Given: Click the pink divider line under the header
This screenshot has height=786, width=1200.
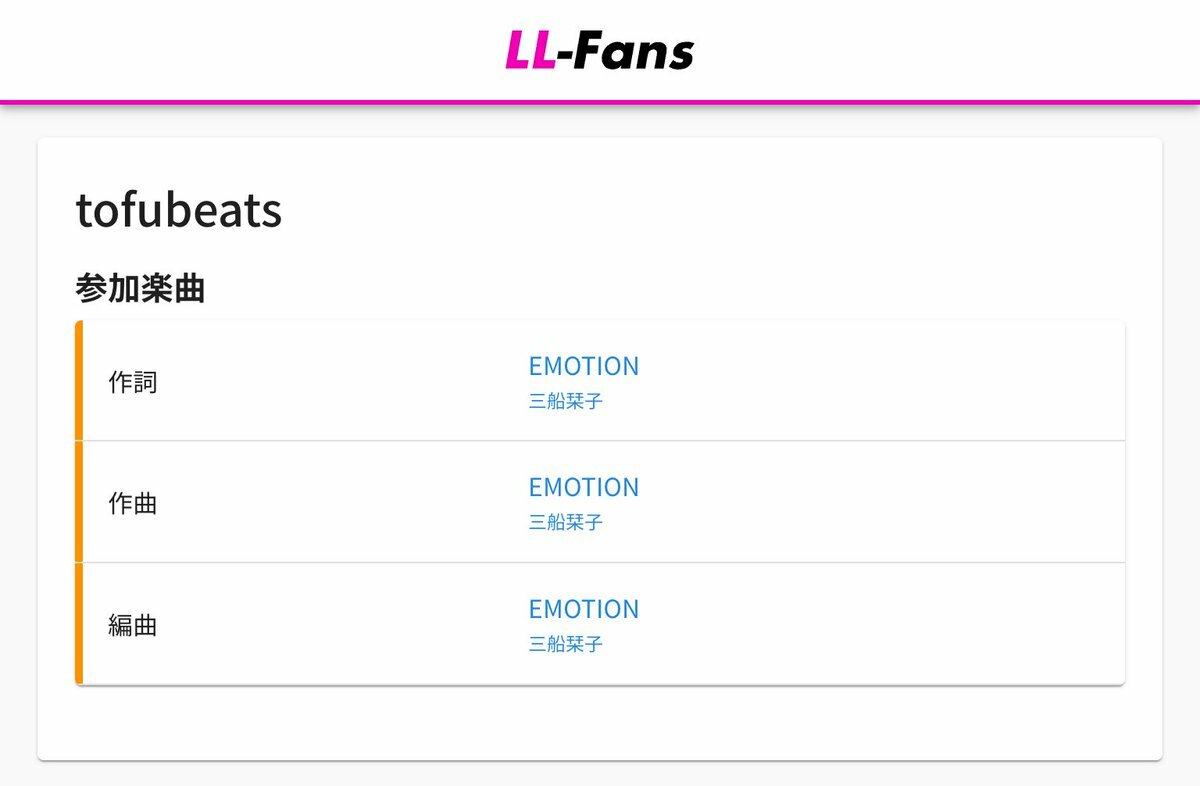Looking at the screenshot, I should coord(600,102).
